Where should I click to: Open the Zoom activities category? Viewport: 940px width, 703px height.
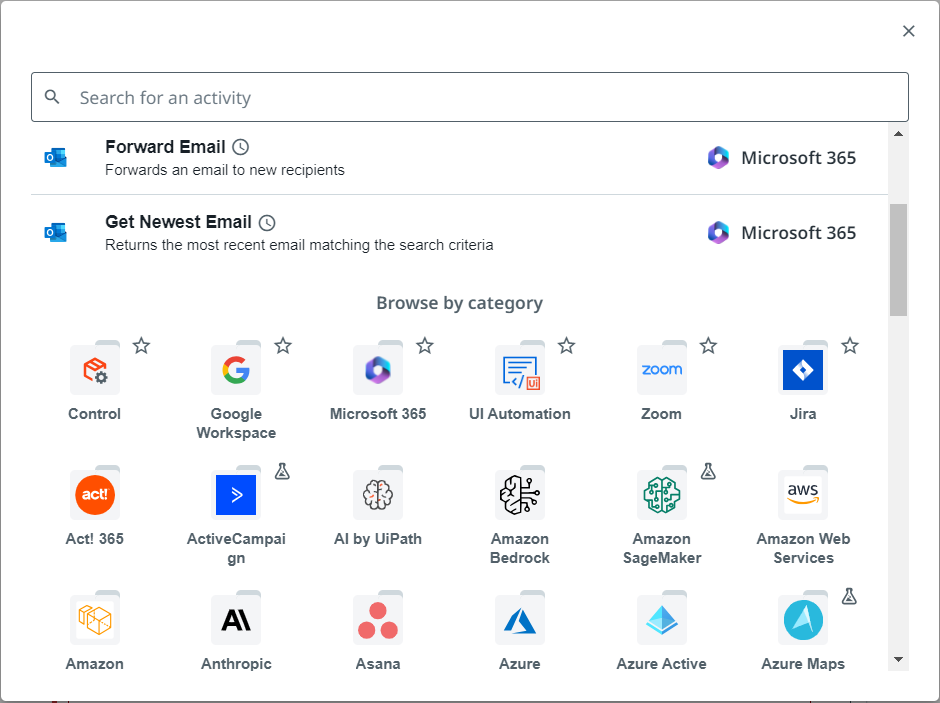661,371
